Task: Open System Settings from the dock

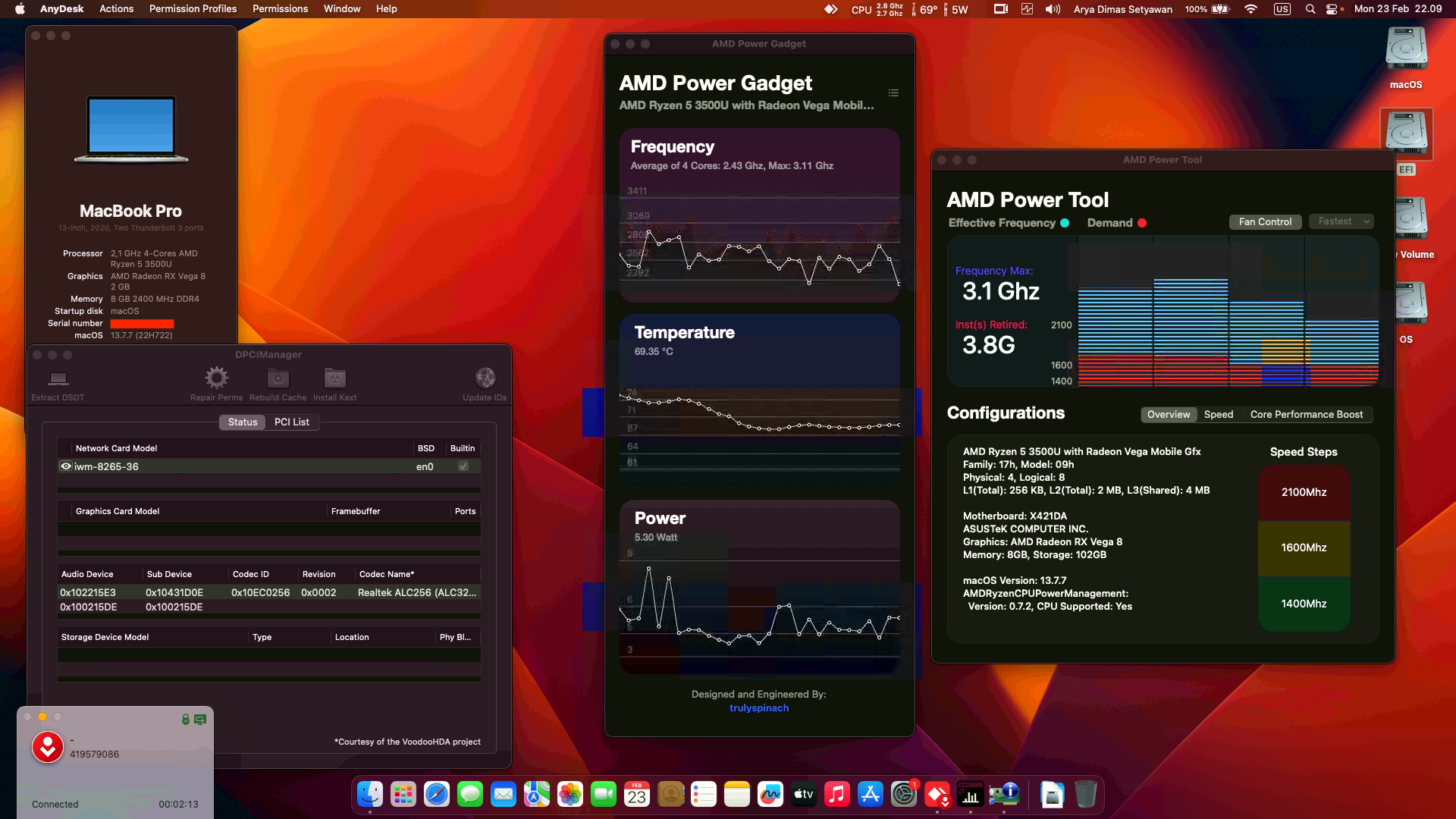Action: 904,794
